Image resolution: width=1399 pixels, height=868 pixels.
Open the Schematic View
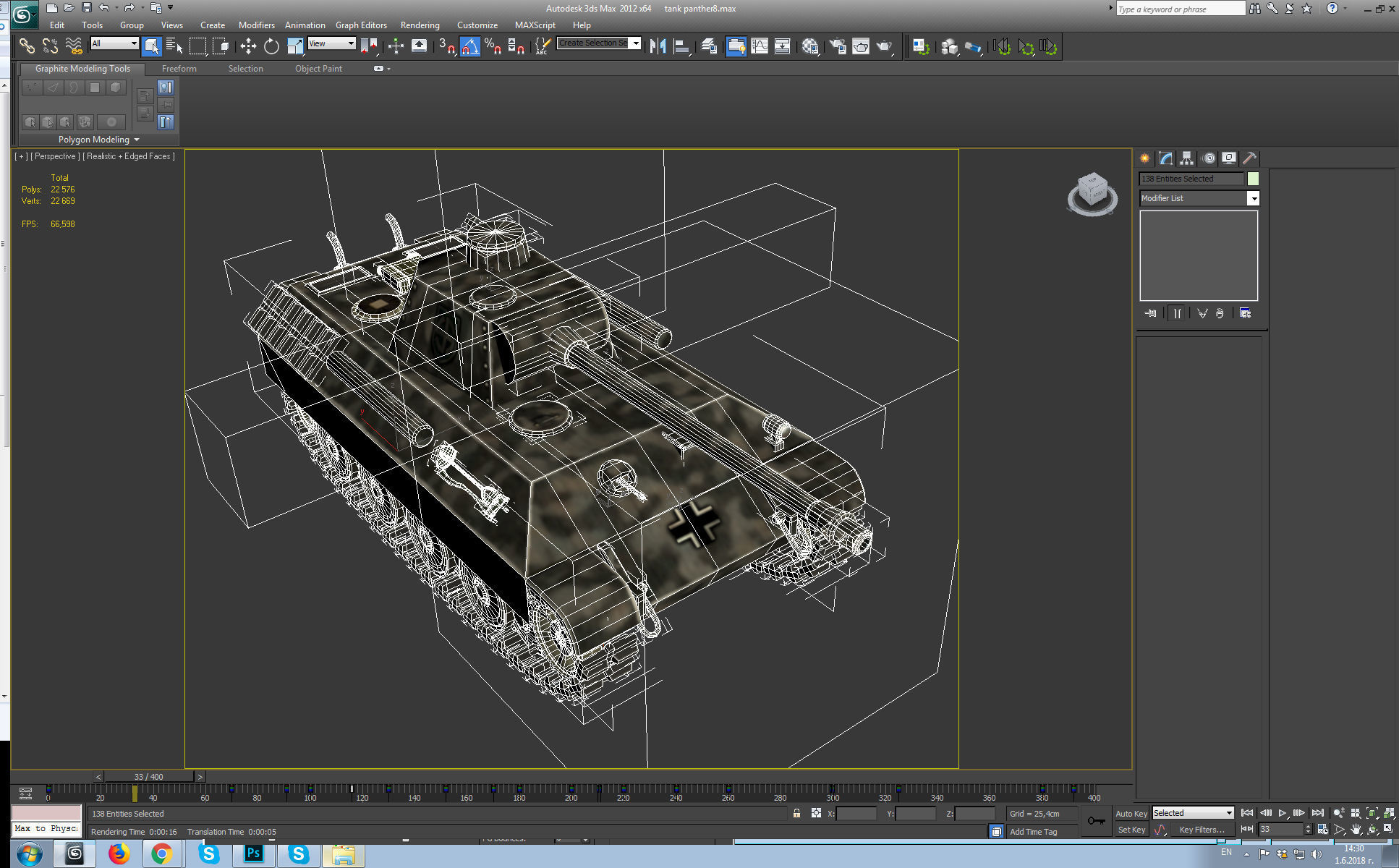(x=783, y=46)
